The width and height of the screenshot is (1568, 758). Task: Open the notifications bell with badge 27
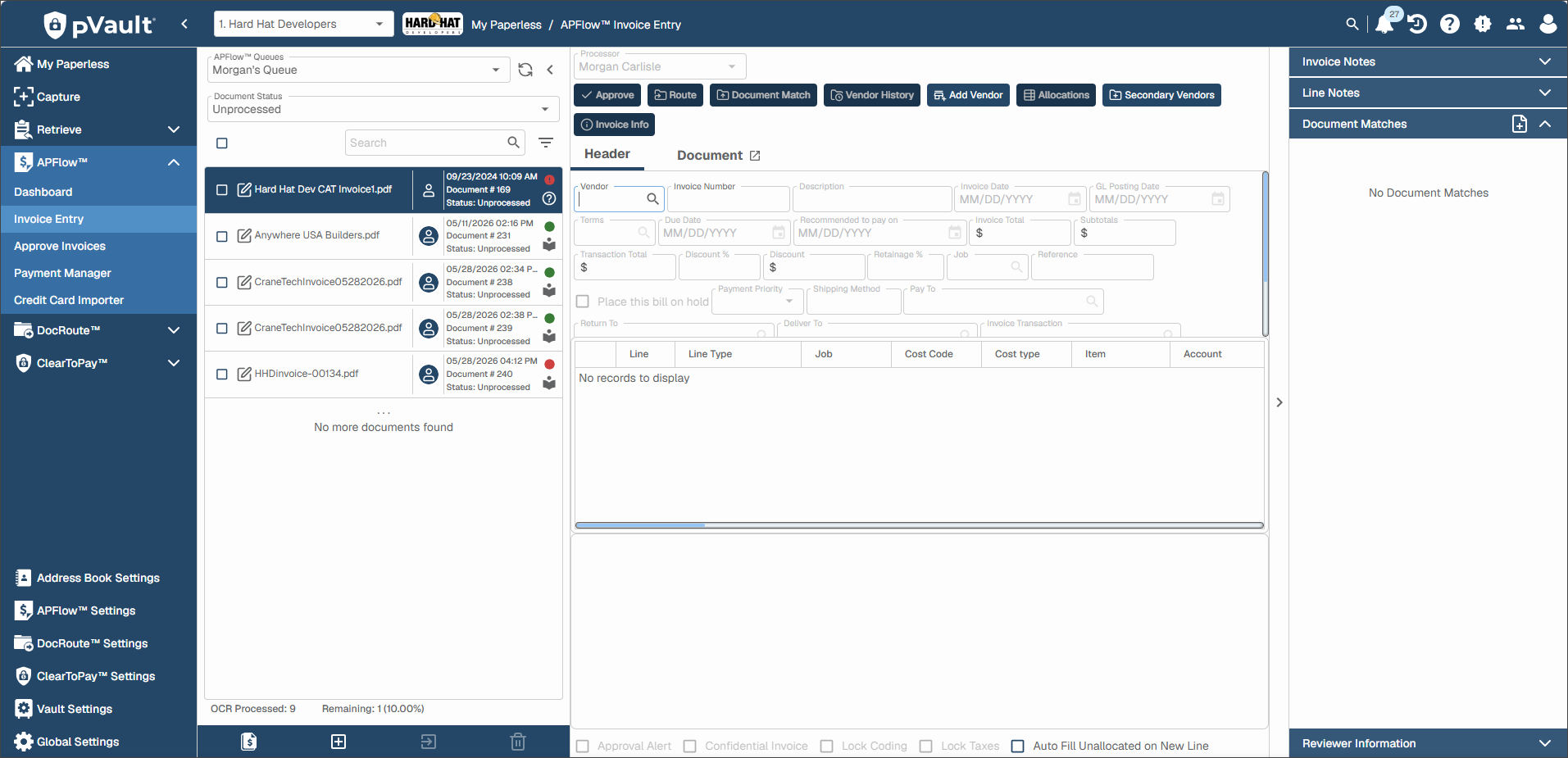click(x=1386, y=23)
